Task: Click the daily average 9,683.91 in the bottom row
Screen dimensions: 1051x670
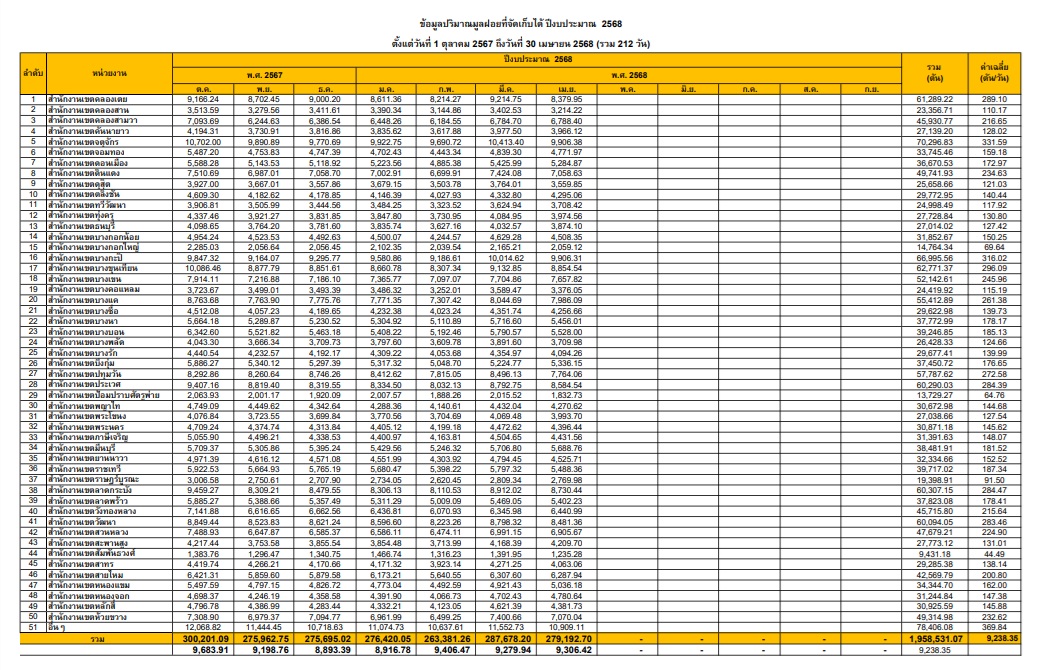Action: tap(210, 650)
